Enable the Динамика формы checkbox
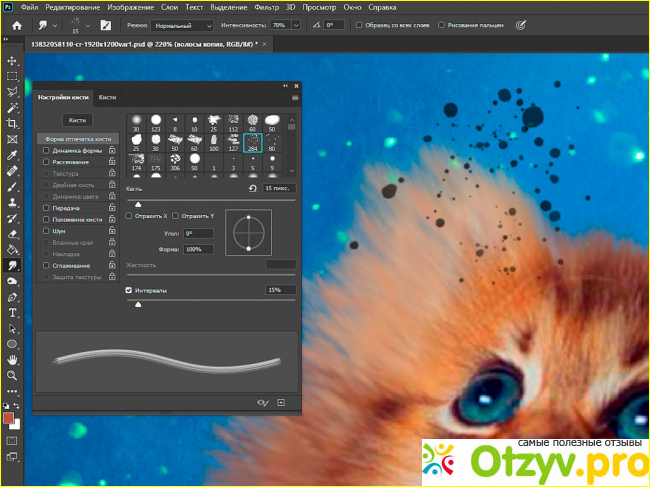Image resolution: width=650 pixels, height=487 pixels. pos(45,149)
